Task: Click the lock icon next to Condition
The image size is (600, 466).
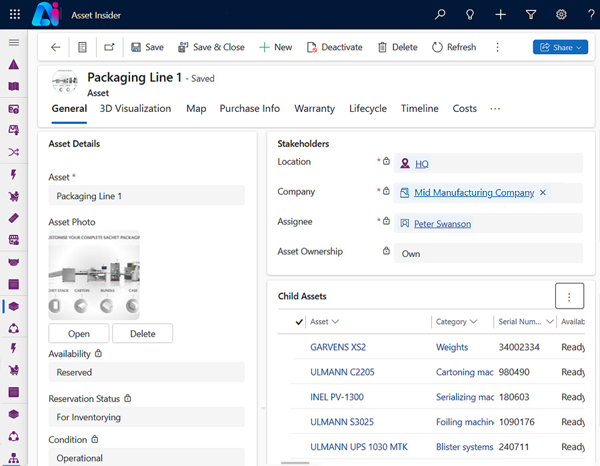Action: [95, 439]
